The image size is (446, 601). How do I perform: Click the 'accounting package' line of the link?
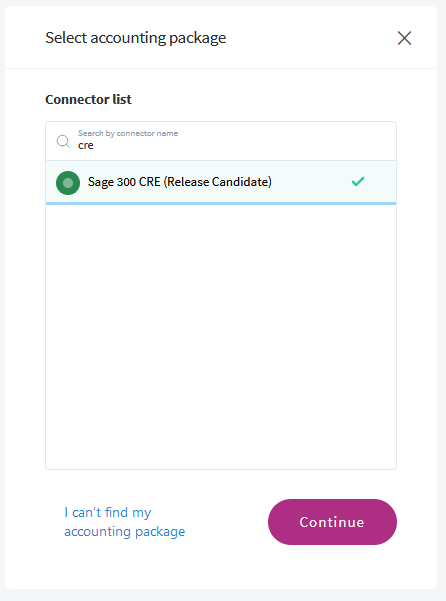click(x=125, y=532)
